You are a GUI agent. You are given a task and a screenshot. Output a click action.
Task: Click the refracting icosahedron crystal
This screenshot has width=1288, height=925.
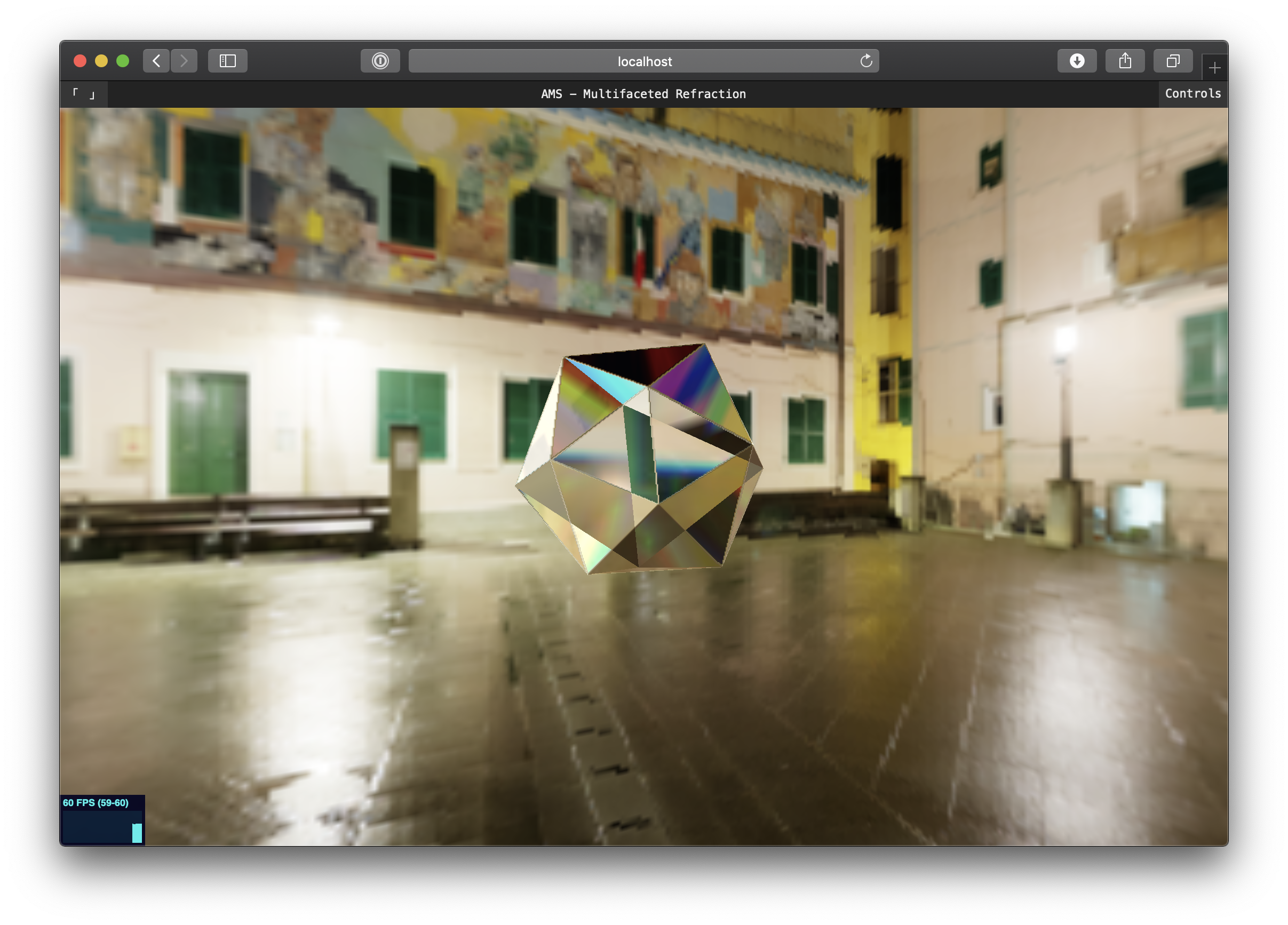click(x=639, y=460)
